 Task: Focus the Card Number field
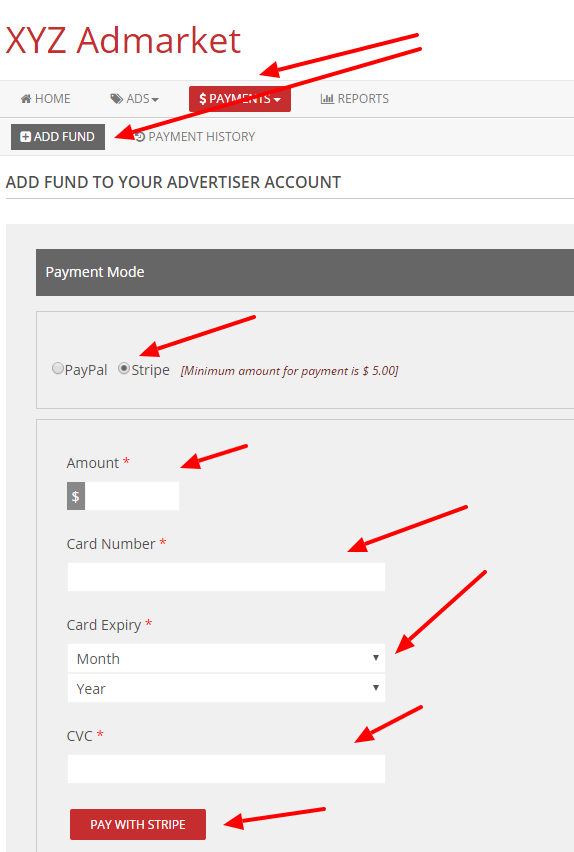tap(226, 577)
